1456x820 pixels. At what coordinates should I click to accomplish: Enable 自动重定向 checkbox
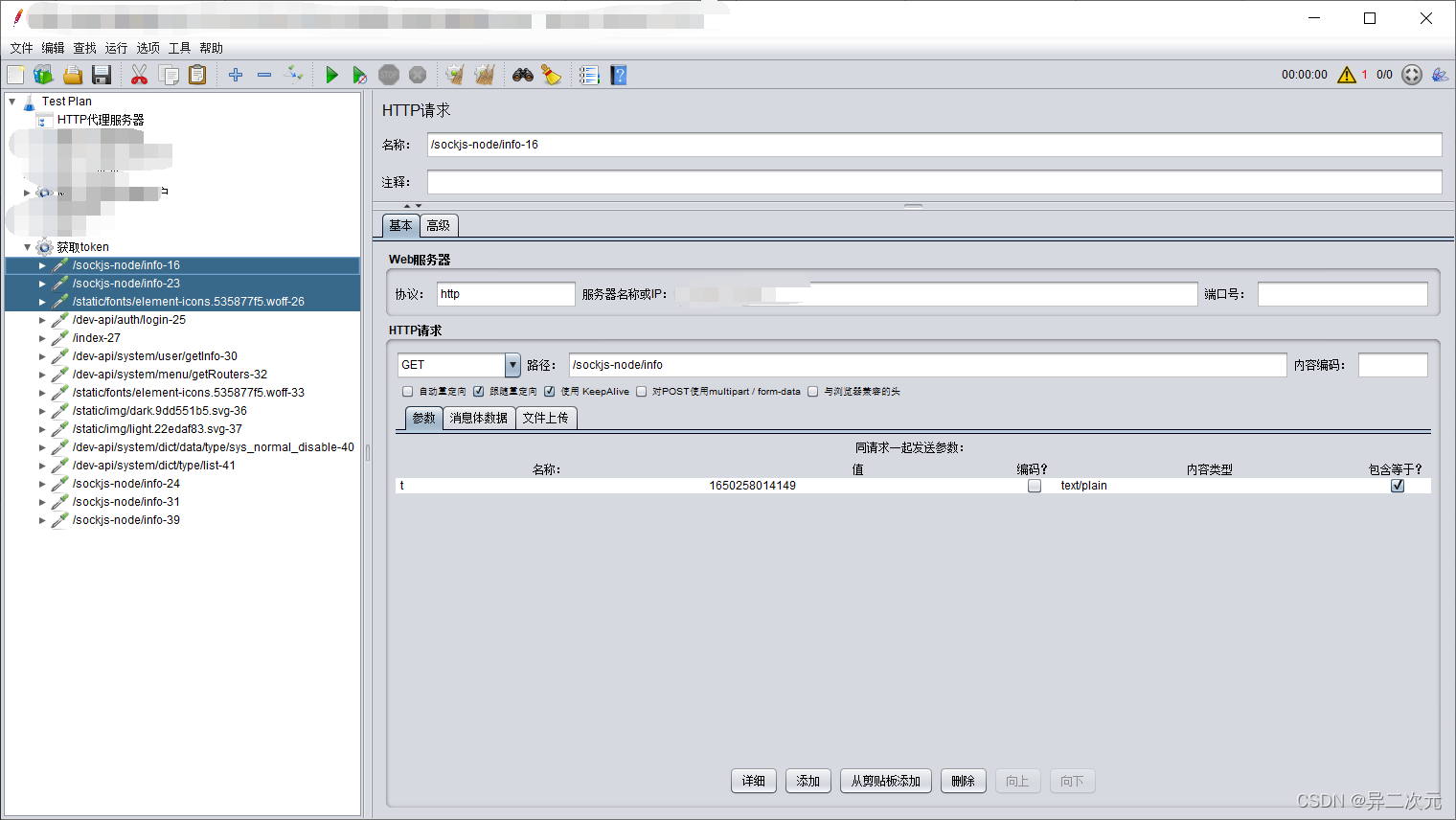[408, 392]
